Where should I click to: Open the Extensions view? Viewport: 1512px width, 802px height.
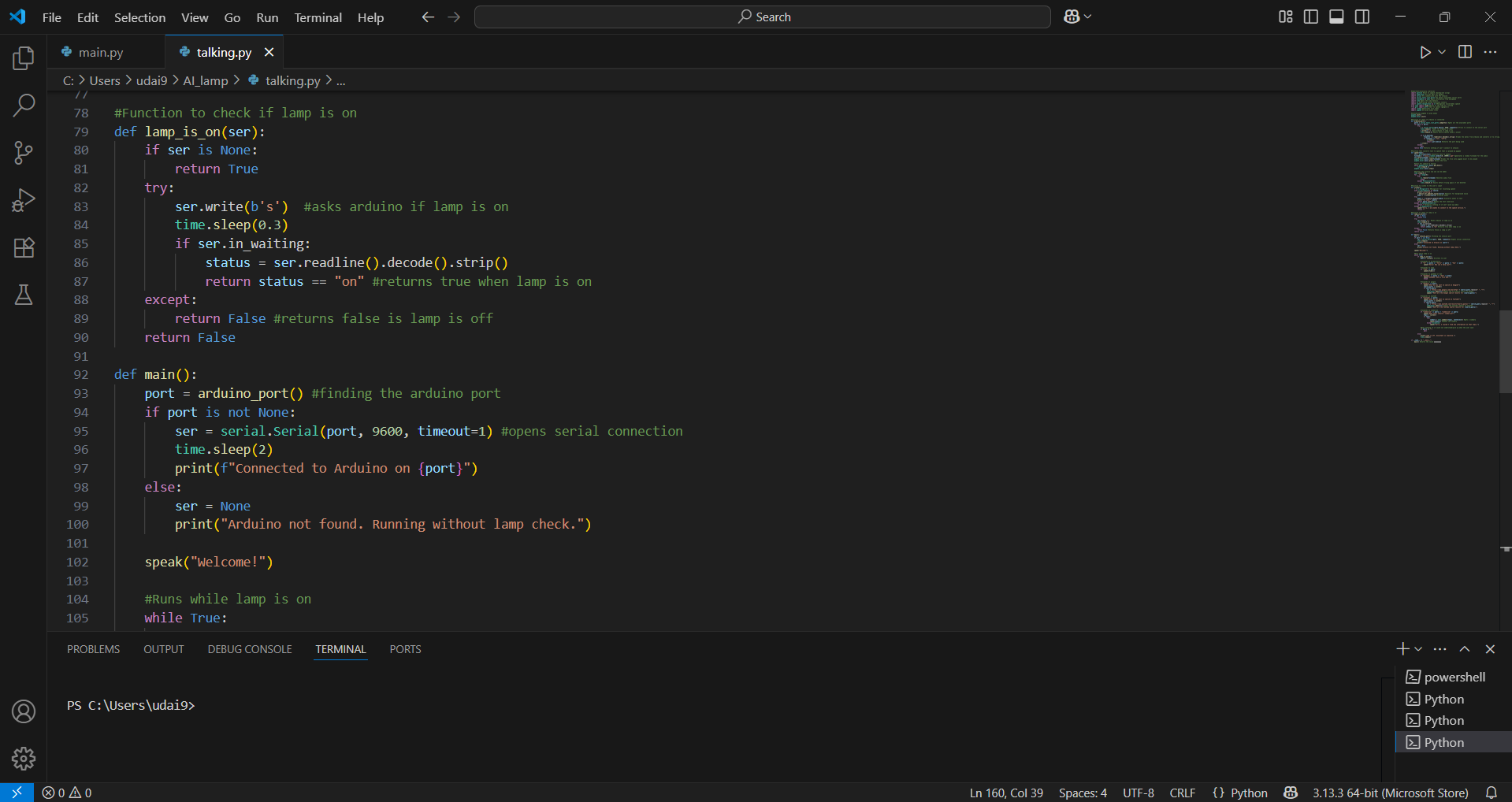click(x=24, y=247)
